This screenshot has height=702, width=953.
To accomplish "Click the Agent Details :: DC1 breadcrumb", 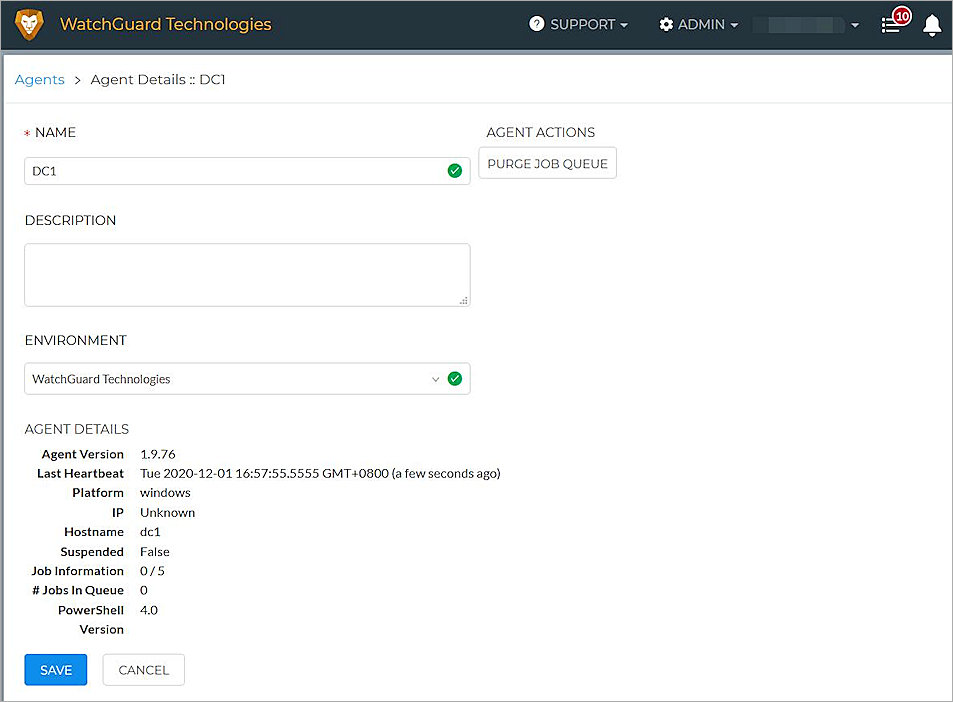I will point(158,79).
